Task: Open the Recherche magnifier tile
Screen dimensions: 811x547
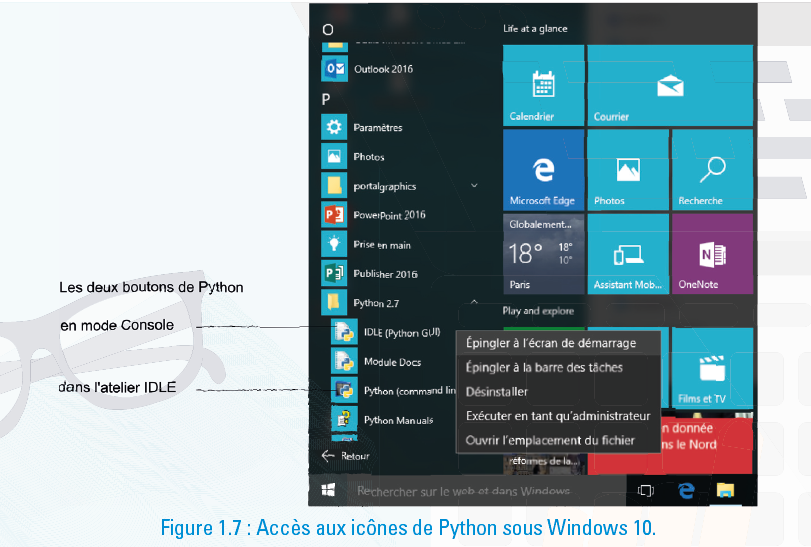Action: (712, 170)
